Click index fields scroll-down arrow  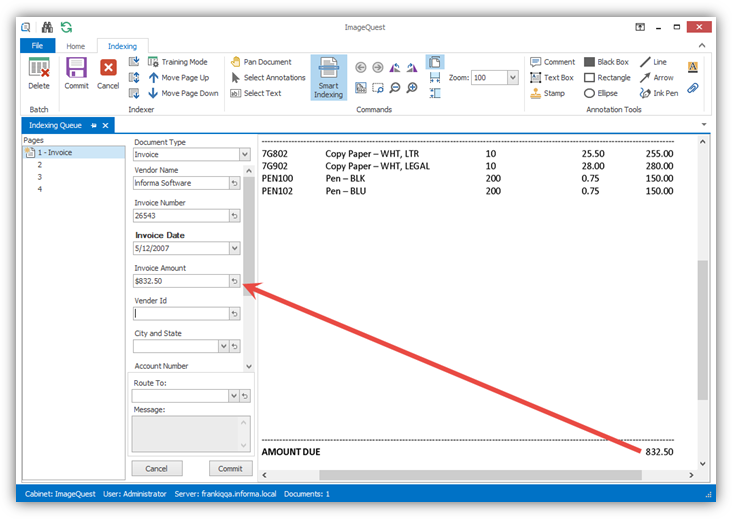tap(249, 366)
